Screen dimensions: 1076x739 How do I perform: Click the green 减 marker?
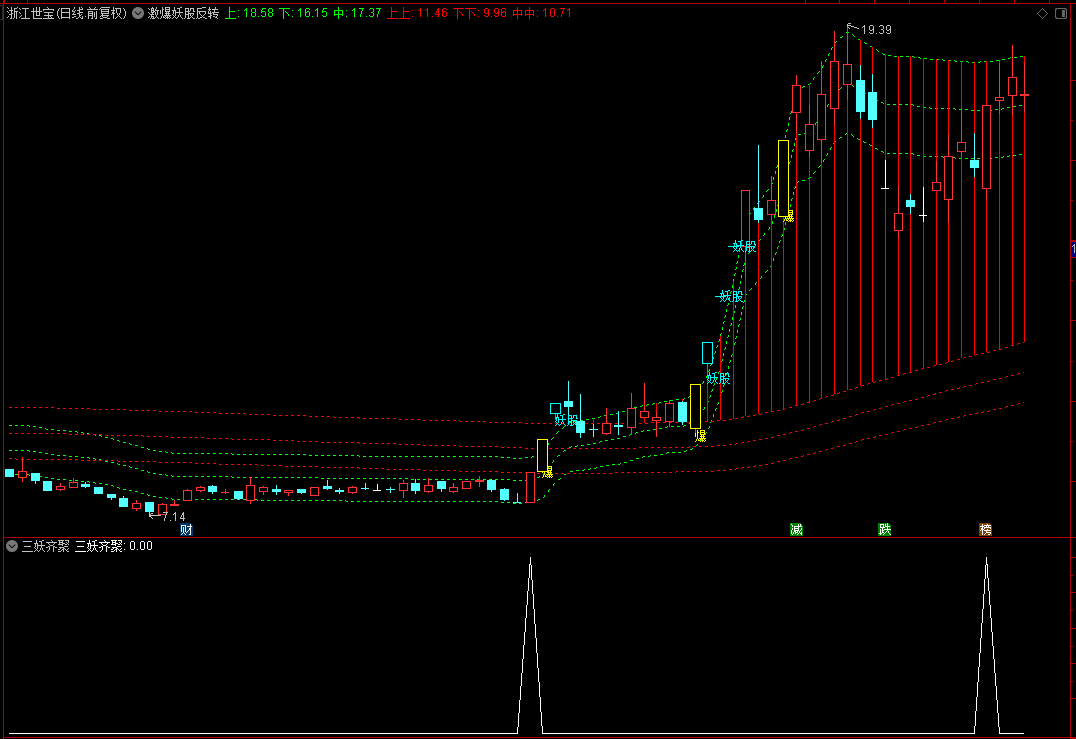796,529
